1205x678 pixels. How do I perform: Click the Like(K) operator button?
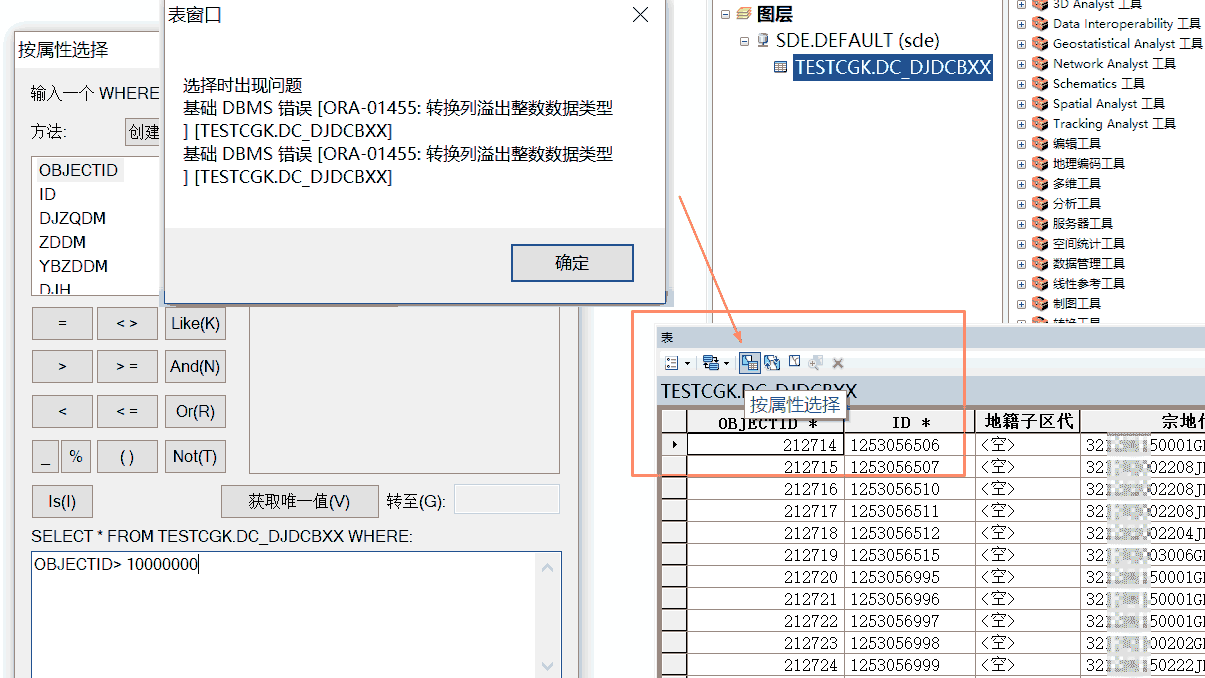click(x=195, y=323)
